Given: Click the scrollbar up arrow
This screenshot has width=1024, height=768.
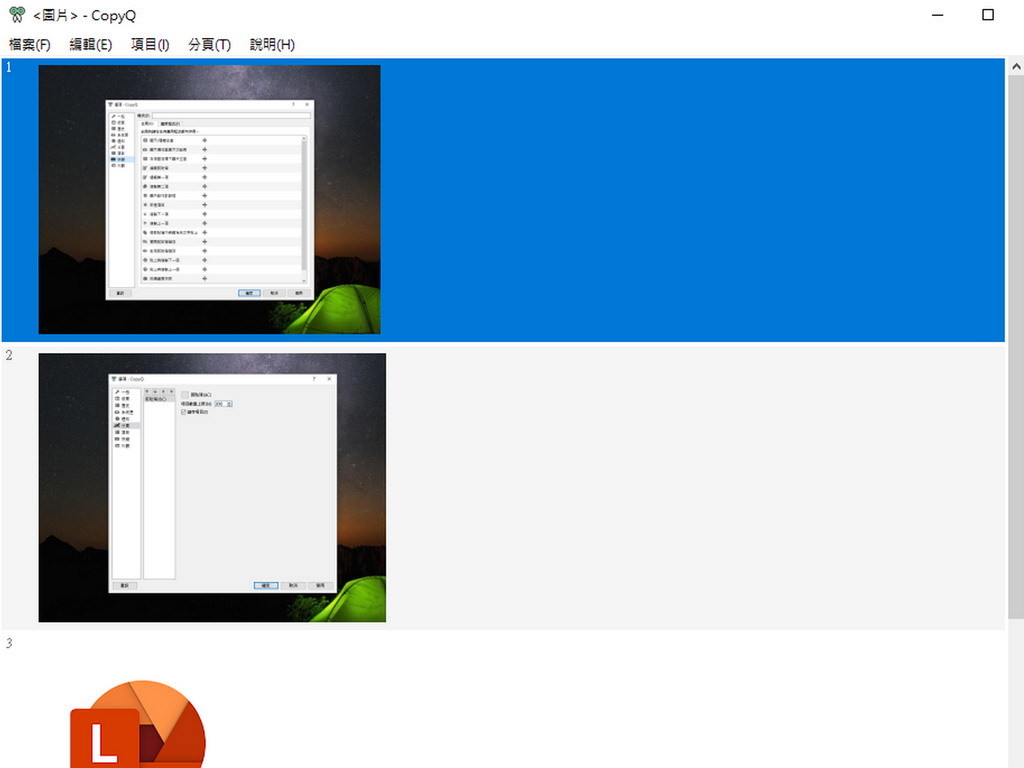Looking at the screenshot, I should click(x=1016, y=67).
